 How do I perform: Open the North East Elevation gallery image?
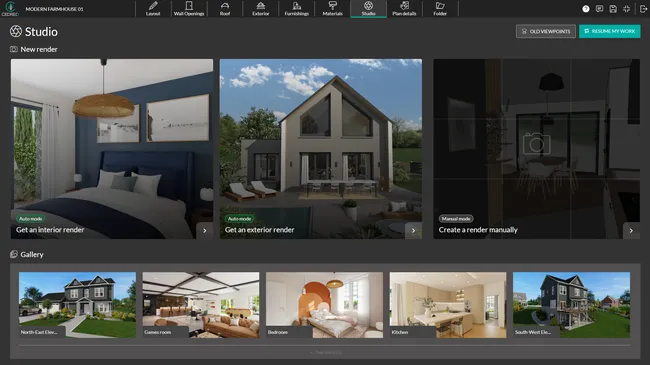point(78,305)
